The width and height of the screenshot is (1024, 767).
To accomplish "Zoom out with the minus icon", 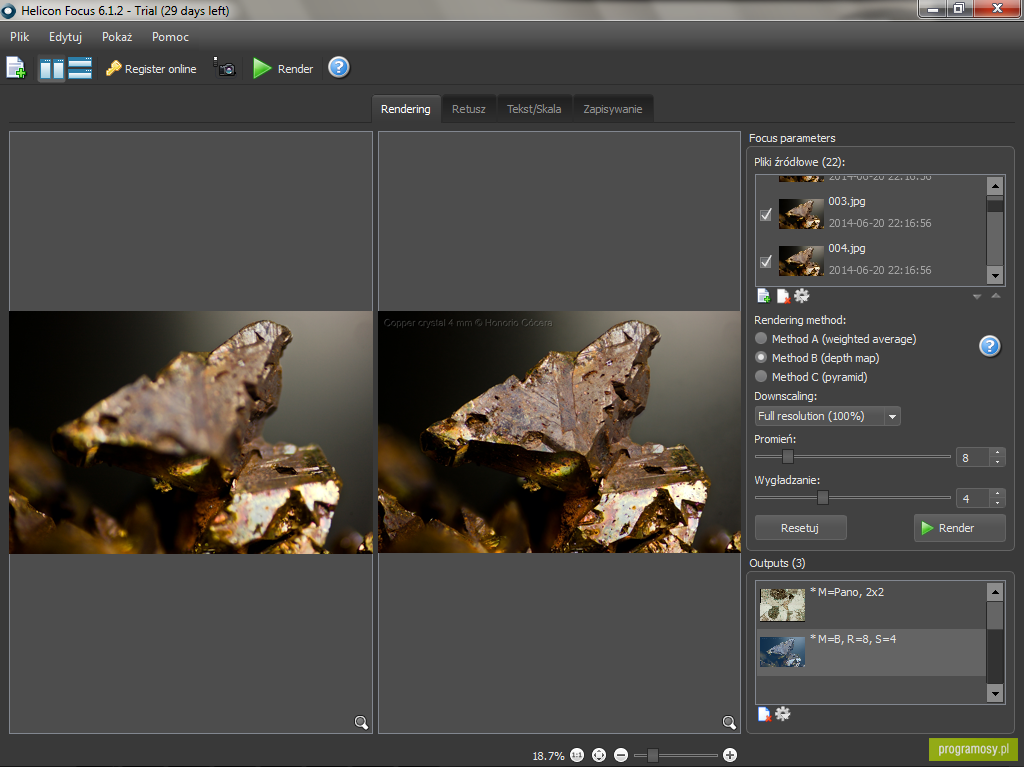I will (x=621, y=755).
